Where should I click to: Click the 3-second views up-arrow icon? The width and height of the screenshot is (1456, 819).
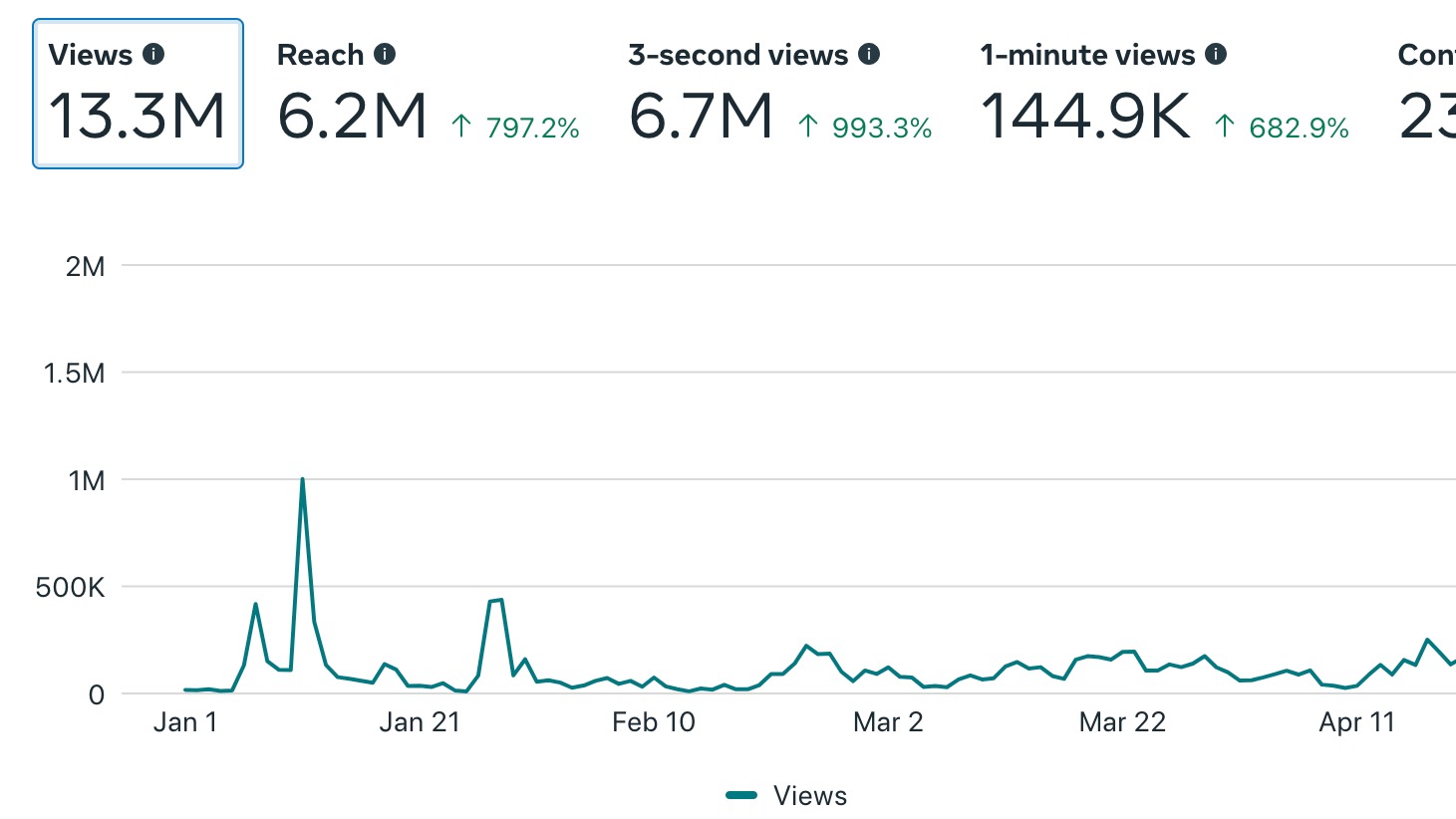tap(808, 126)
